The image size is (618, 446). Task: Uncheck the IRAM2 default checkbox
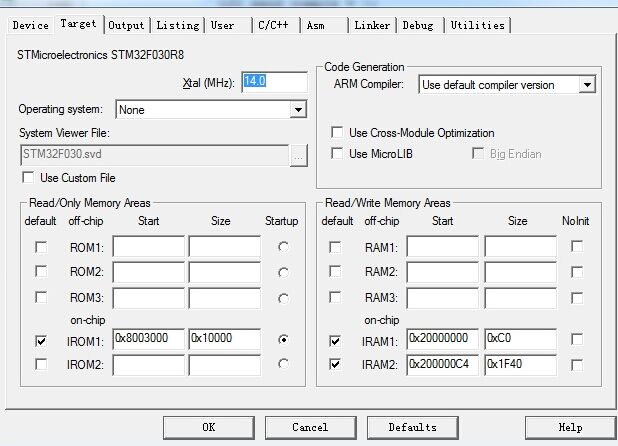(335, 364)
